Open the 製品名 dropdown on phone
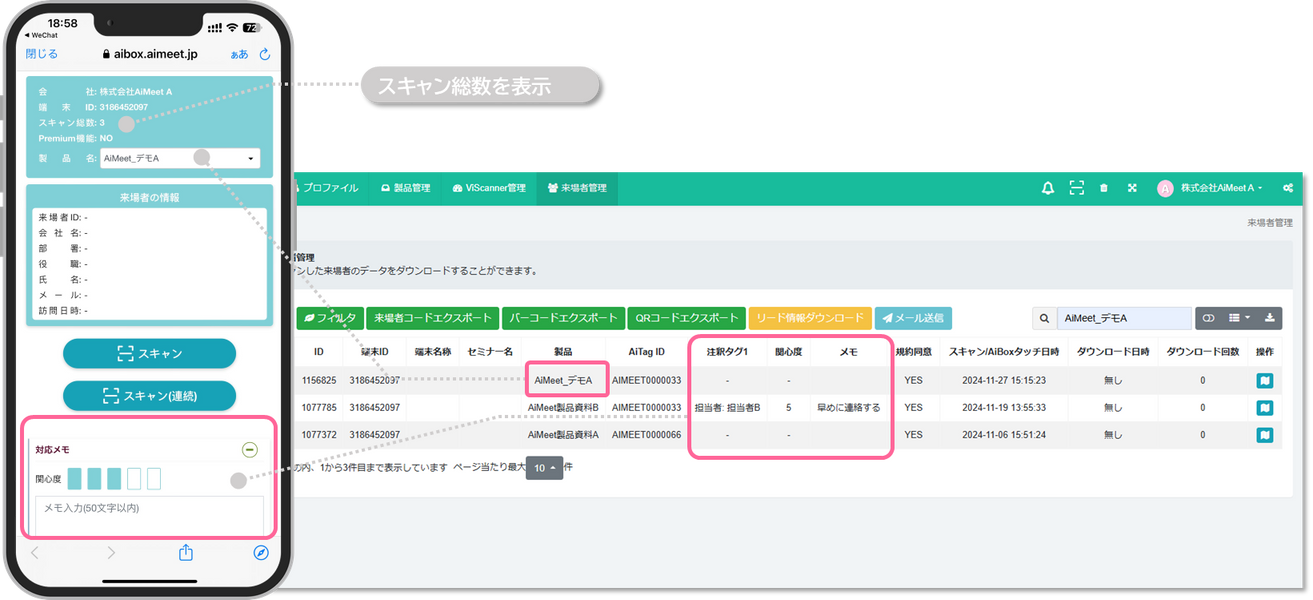Screen dimensions: 1313x600 (x=180, y=158)
